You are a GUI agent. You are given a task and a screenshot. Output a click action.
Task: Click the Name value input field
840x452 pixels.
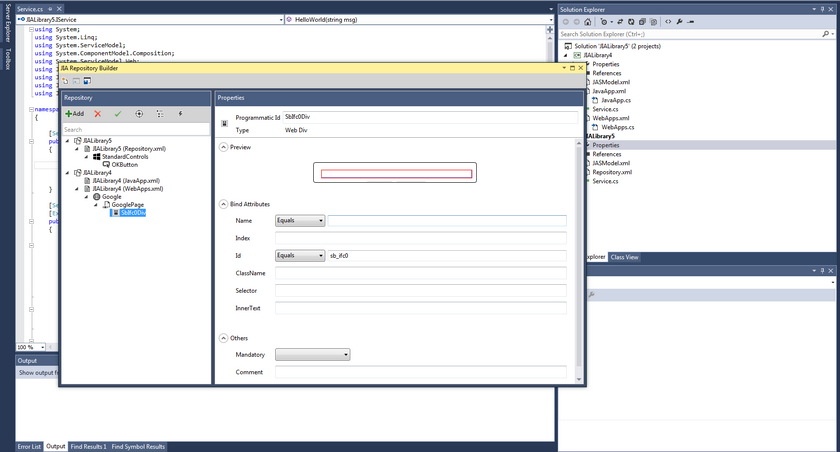click(447, 221)
